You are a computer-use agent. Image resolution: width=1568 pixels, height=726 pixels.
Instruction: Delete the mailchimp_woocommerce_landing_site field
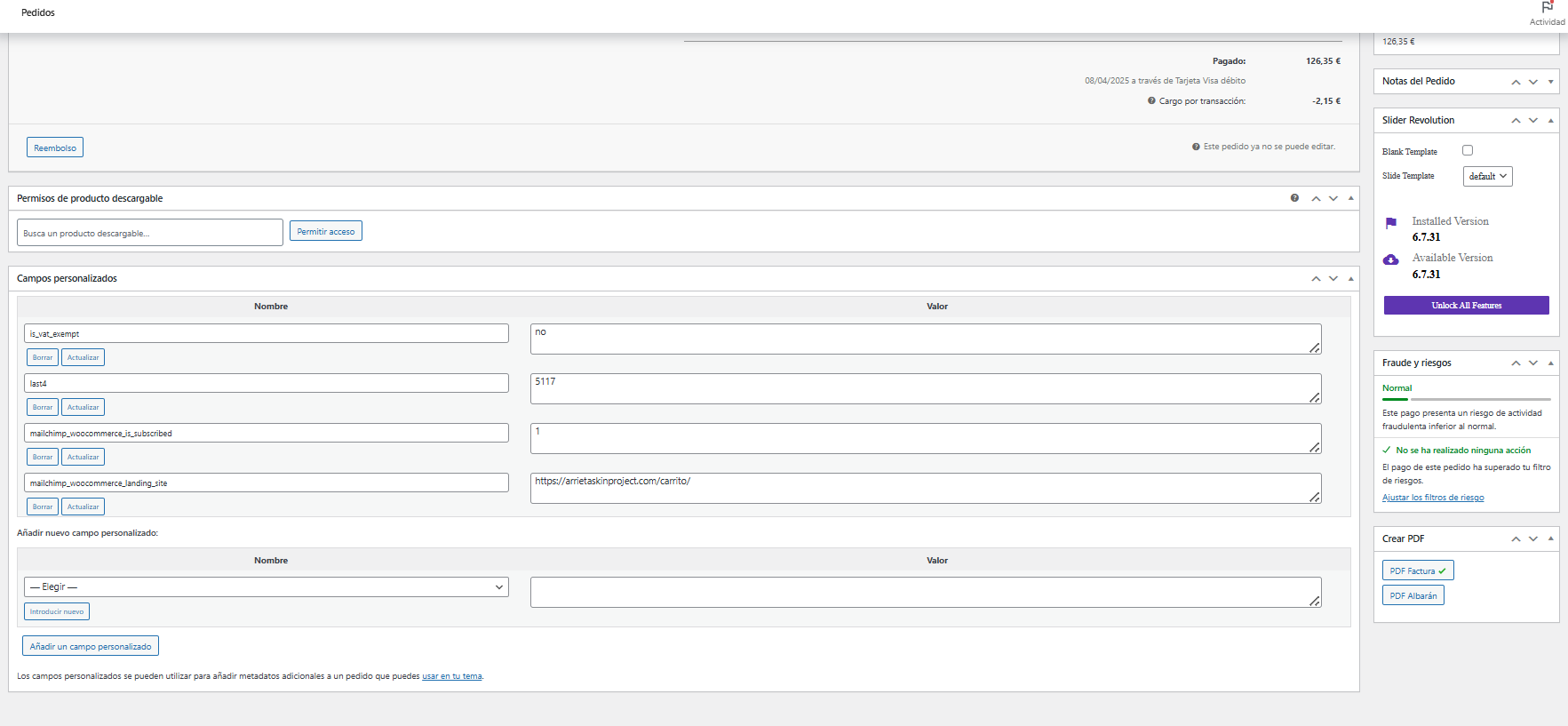(43, 507)
